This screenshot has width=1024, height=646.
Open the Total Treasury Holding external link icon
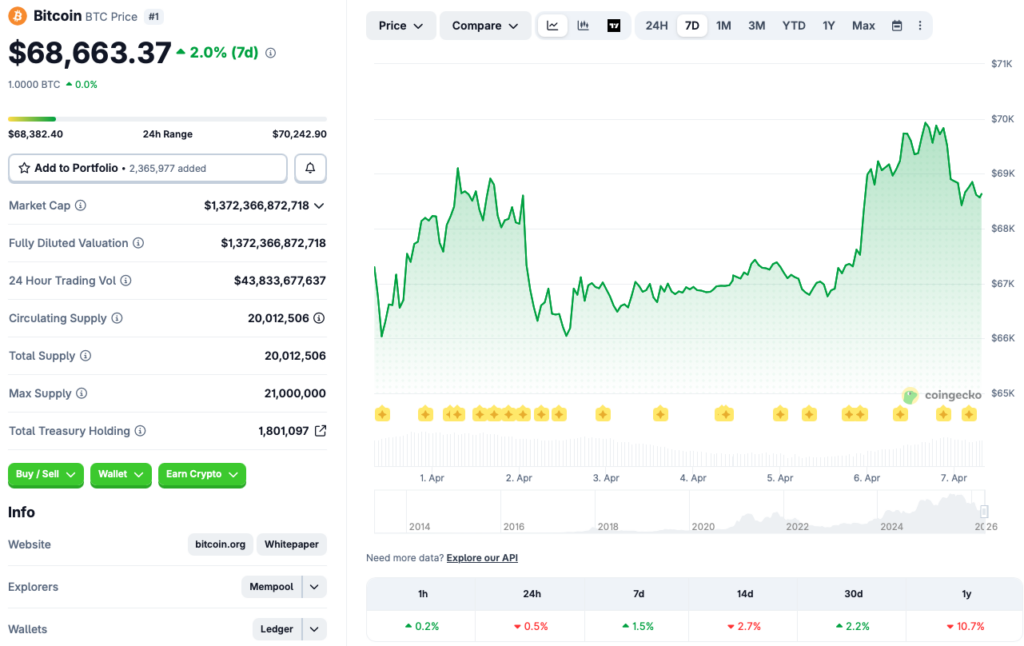tap(321, 430)
